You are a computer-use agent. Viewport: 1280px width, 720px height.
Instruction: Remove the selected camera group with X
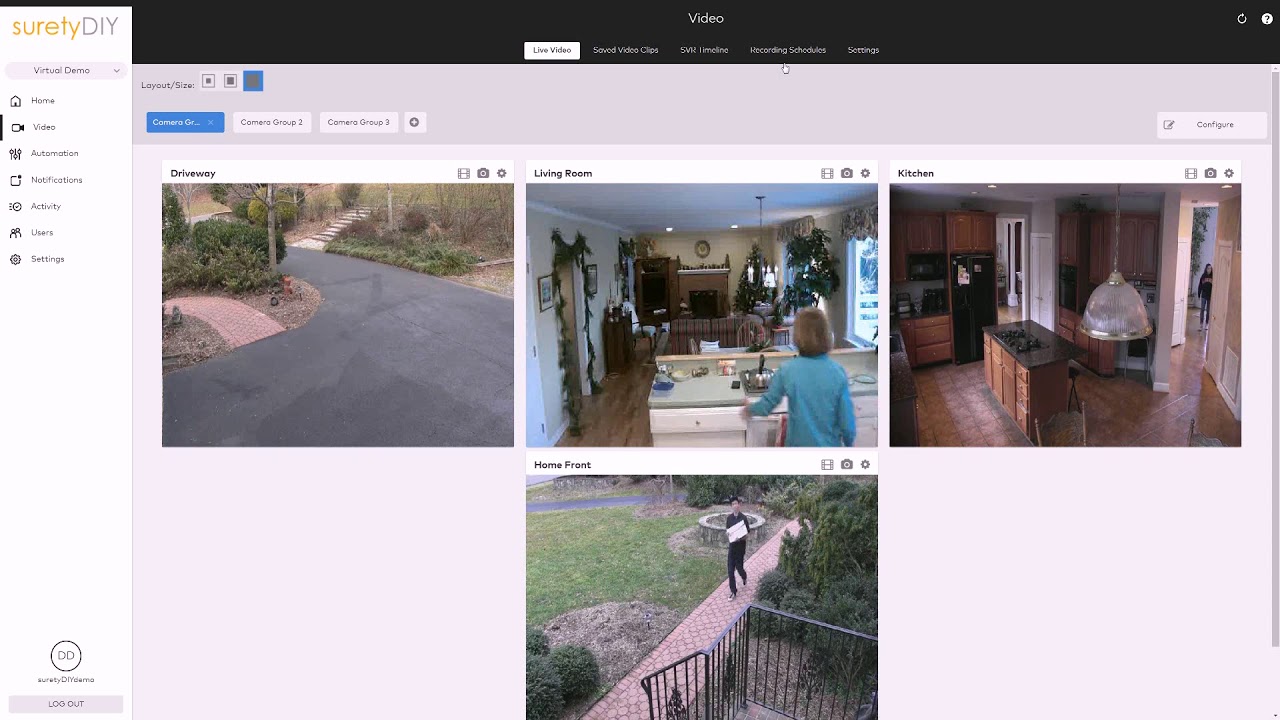click(210, 122)
